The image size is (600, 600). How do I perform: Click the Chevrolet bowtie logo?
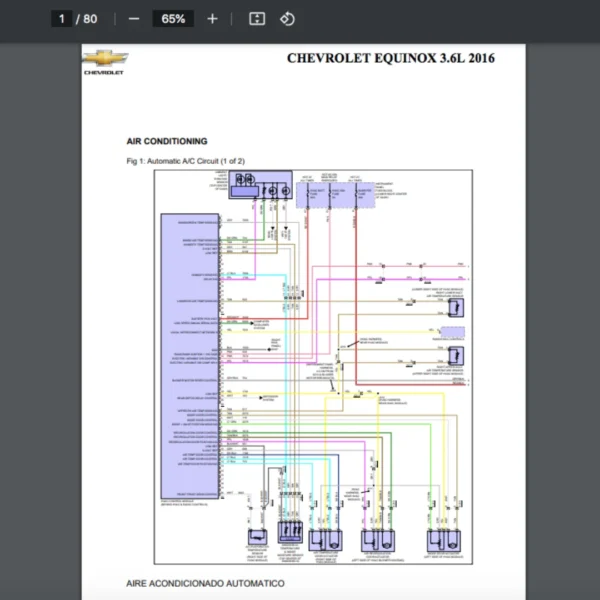[x=103, y=62]
